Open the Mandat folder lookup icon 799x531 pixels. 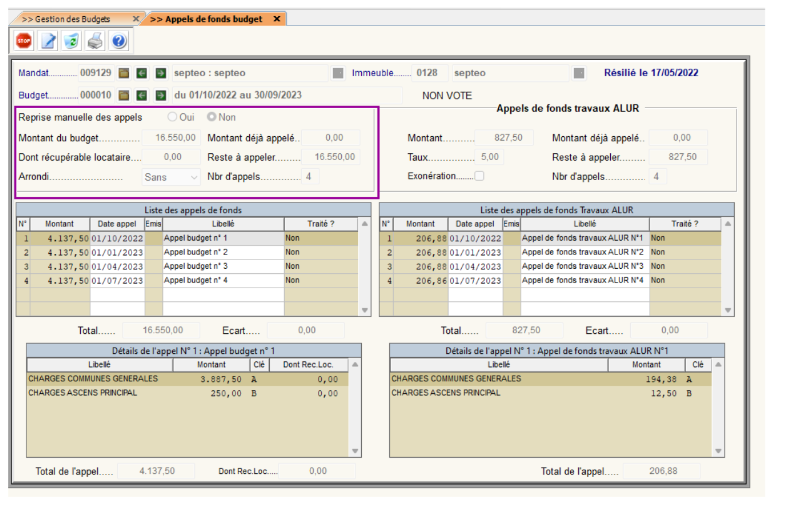click(124, 73)
